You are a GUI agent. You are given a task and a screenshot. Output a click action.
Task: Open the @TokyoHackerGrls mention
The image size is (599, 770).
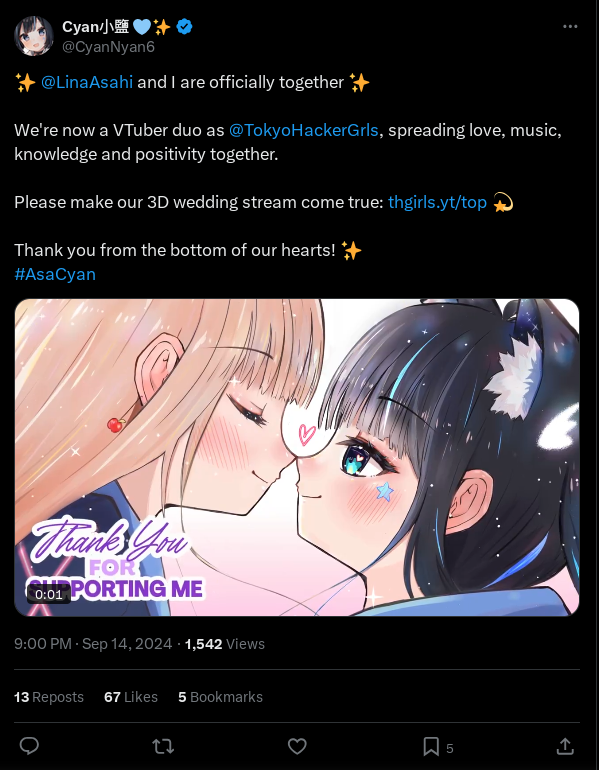303,130
